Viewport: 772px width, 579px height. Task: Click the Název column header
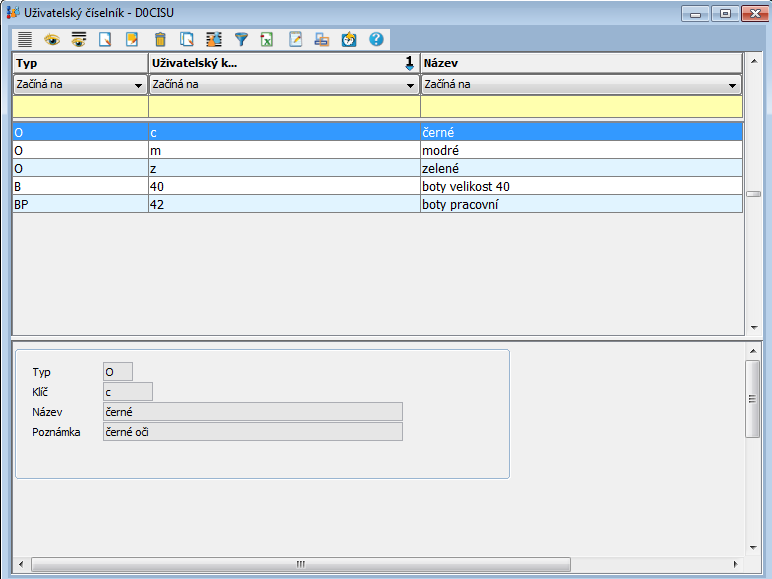580,63
